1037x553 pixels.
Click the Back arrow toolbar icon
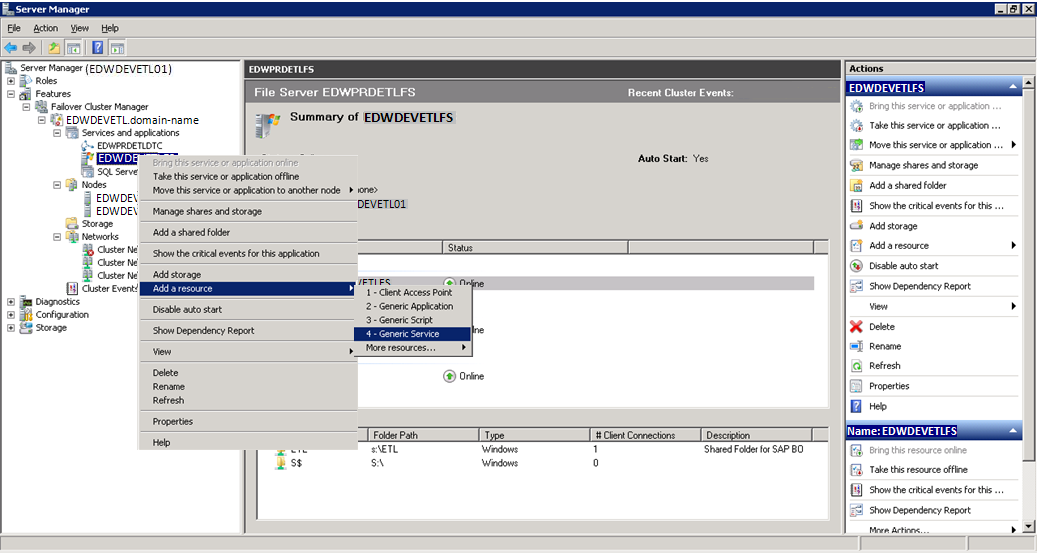tap(11, 48)
